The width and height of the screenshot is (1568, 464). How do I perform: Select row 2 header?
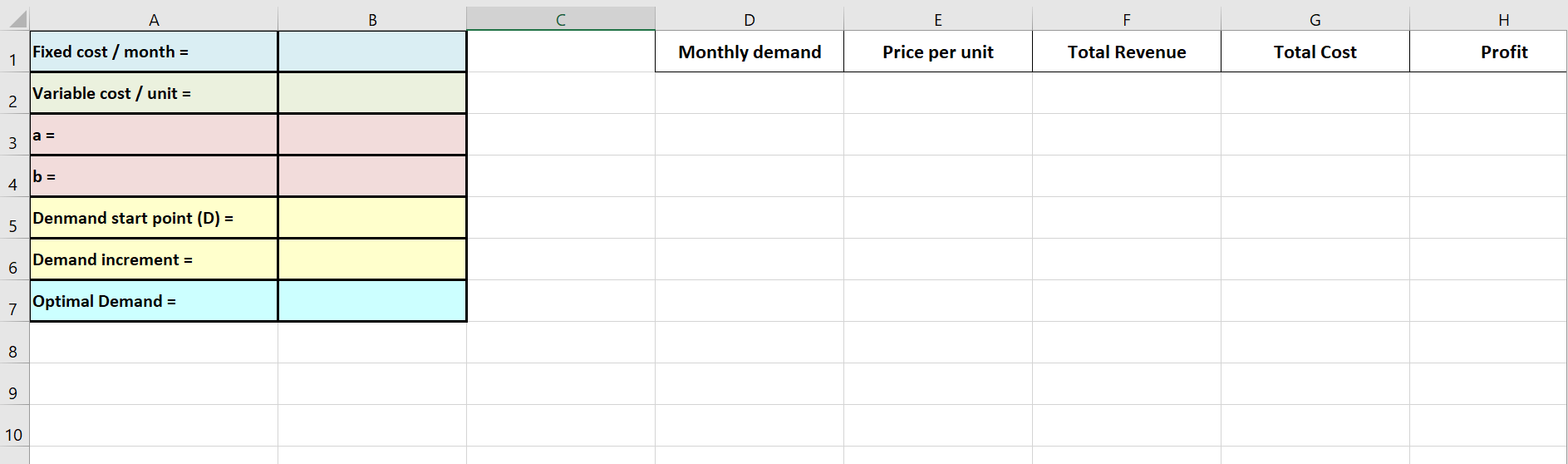tap(14, 93)
